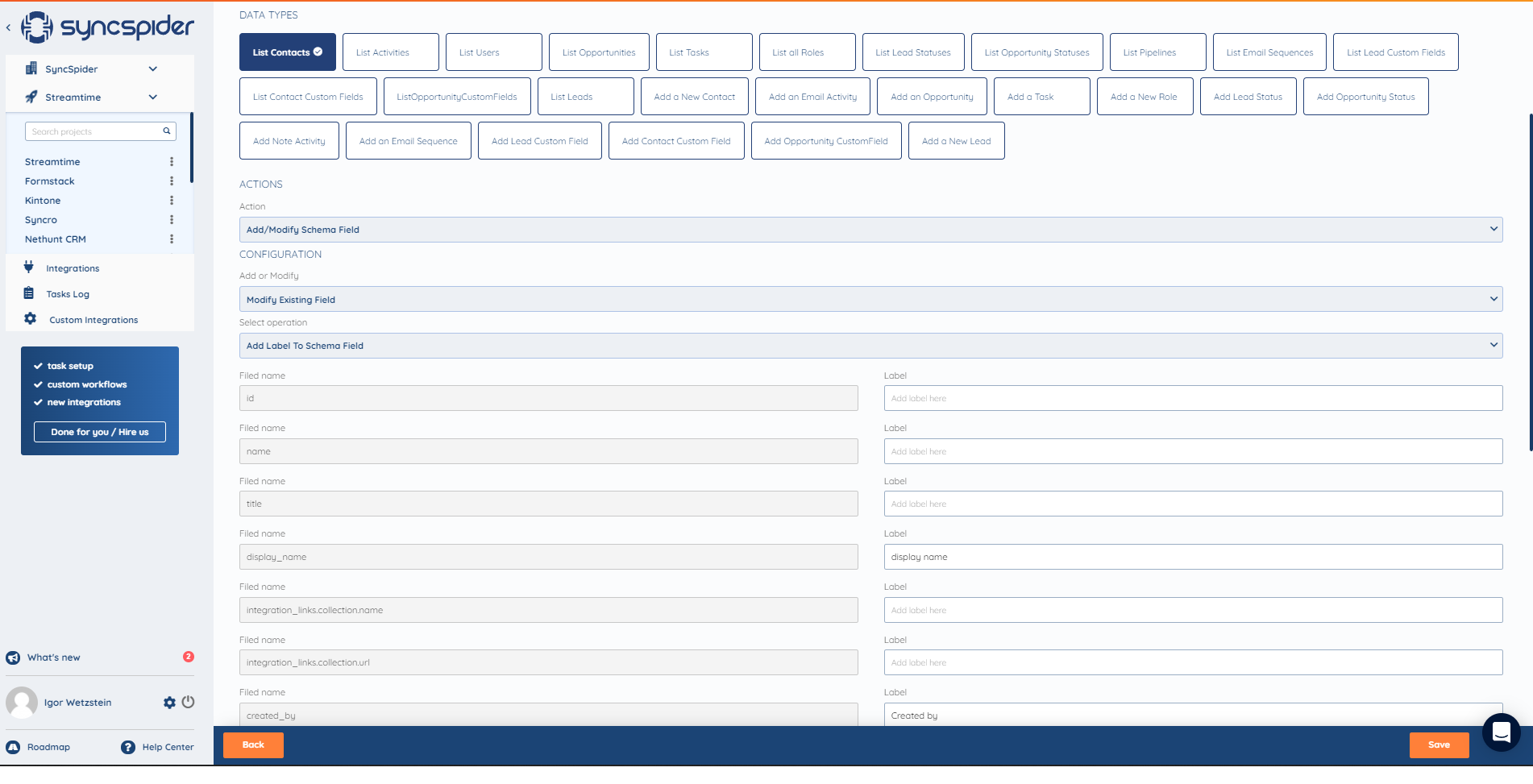The image size is (1533, 784).
Task: Focus the Search projects field
Action: (x=101, y=131)
